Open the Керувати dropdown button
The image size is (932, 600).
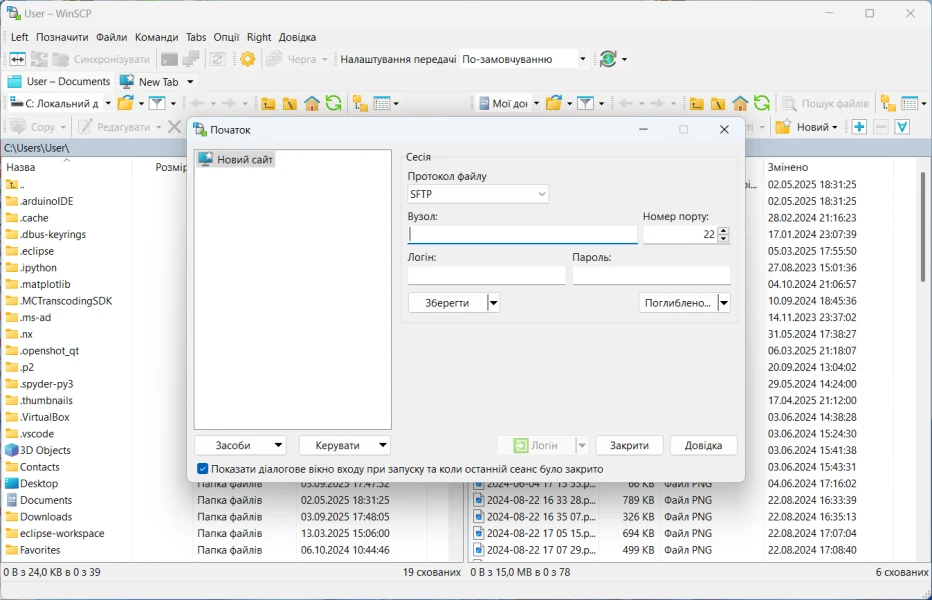(x=345, y=445)
